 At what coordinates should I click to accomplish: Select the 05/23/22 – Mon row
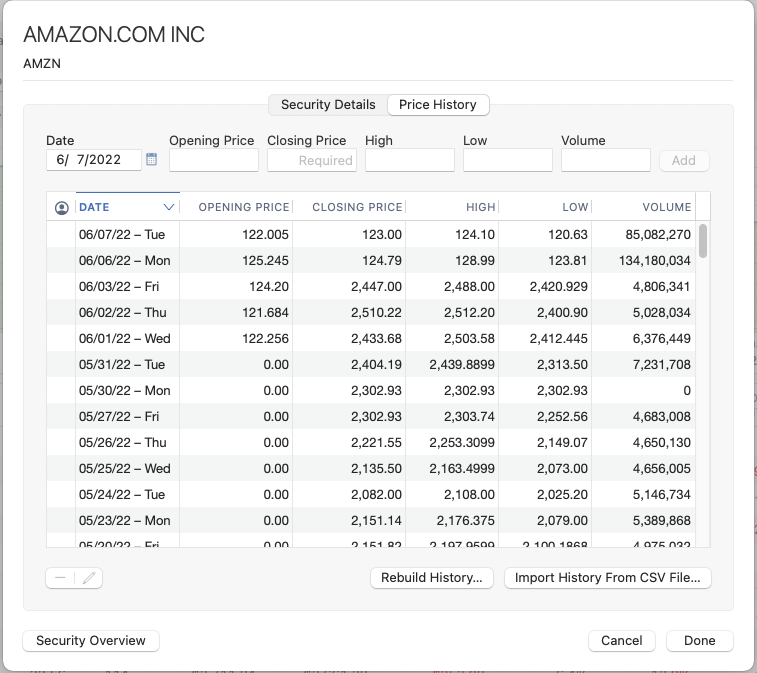point(371,521)
